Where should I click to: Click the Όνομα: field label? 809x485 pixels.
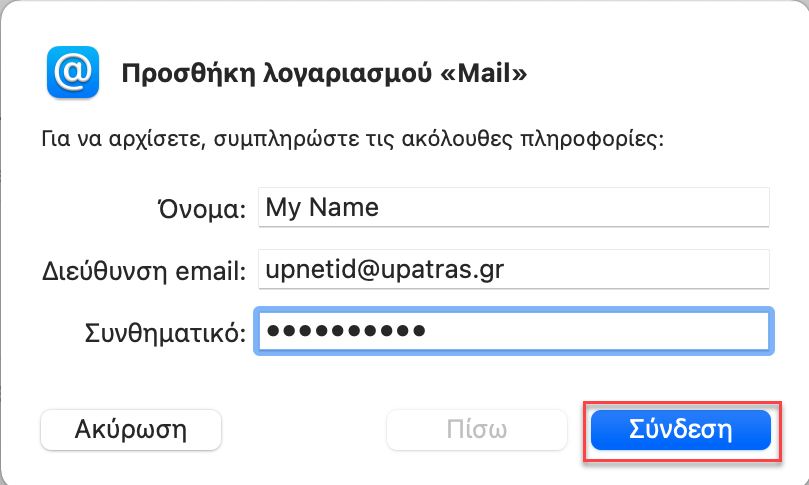pyautogui.click(x=202, y=209)
